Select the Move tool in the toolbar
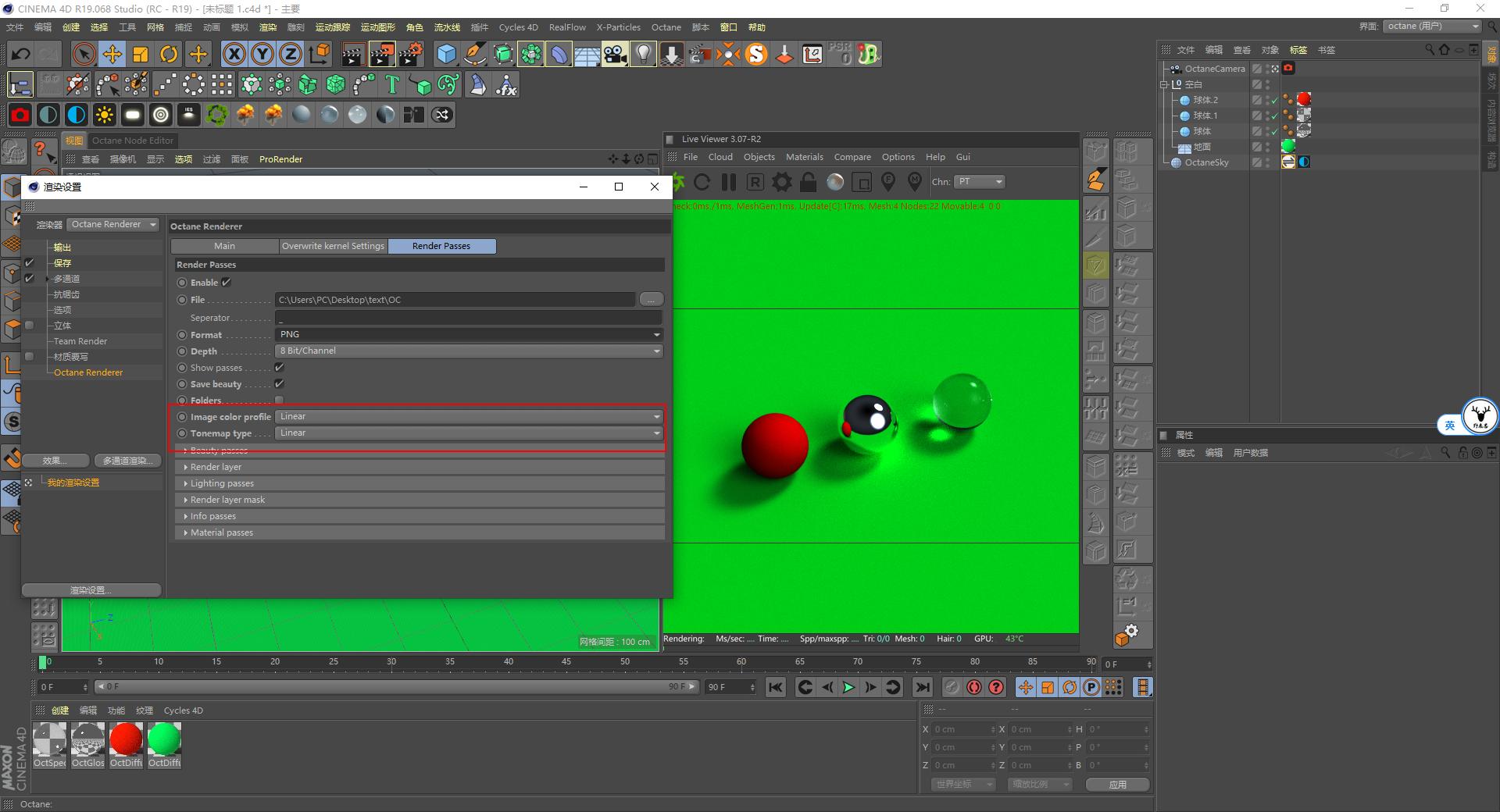The image size is (1500, 812). click(x=112, y=54)
